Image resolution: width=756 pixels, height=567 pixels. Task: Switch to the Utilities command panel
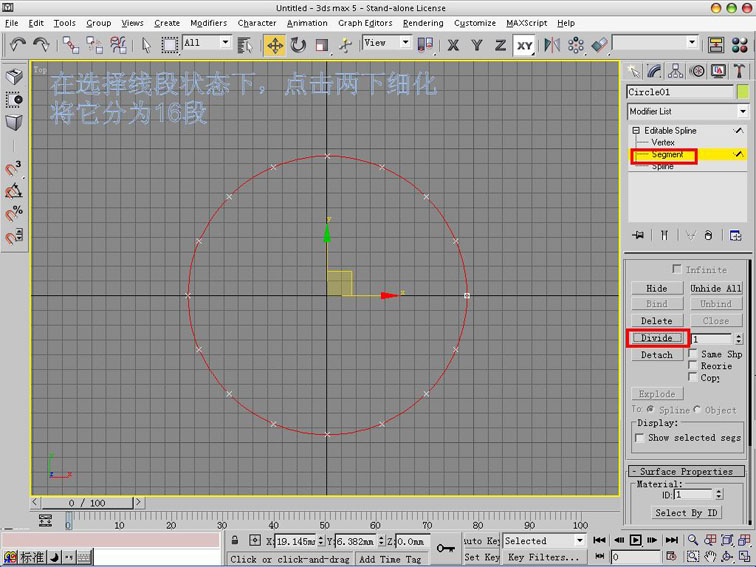point(739,72)
